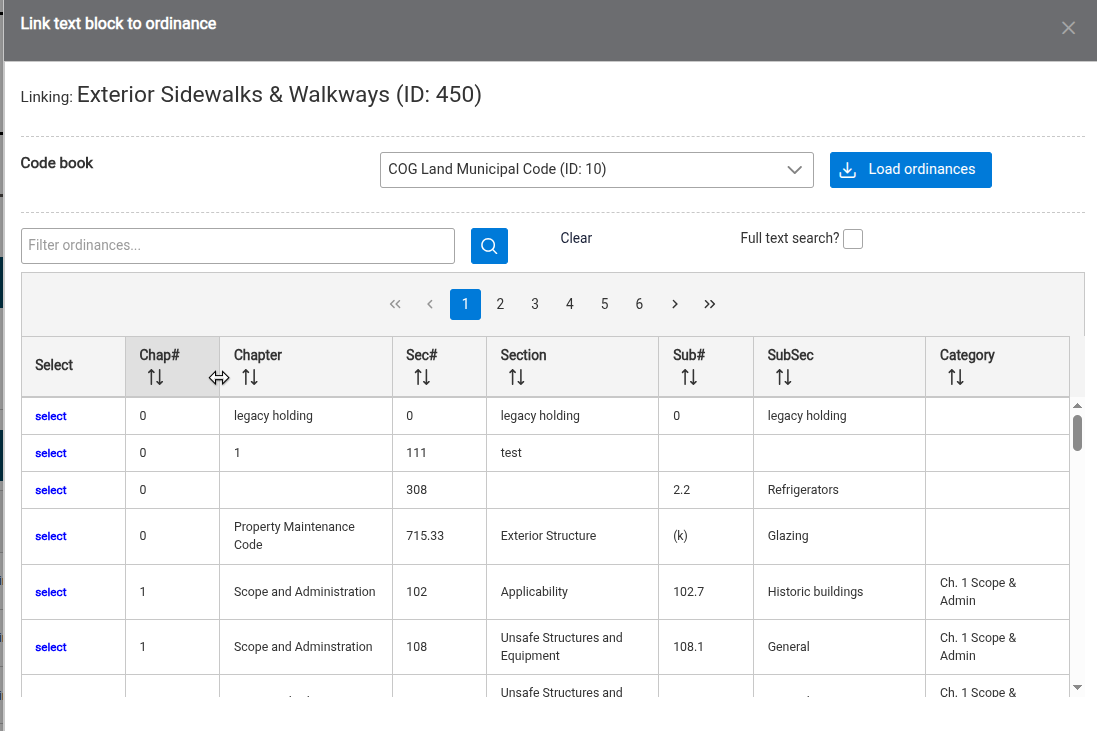The image size is (1097, 731).
Task: Click the 'Scope and Administration' chapter cell
Action: click(x=306, y=592)
